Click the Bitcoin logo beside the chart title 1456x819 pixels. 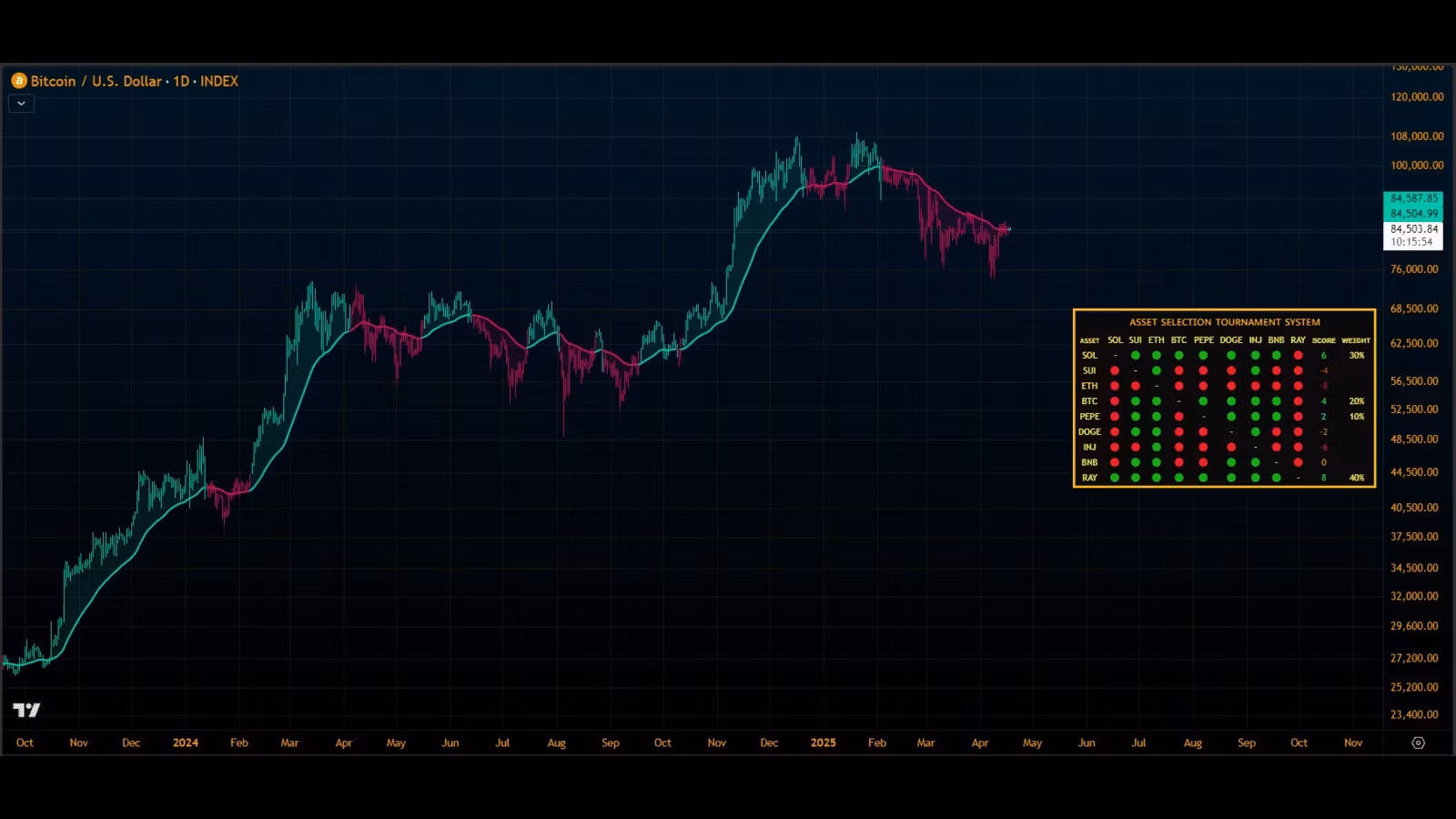pos(19,81)
